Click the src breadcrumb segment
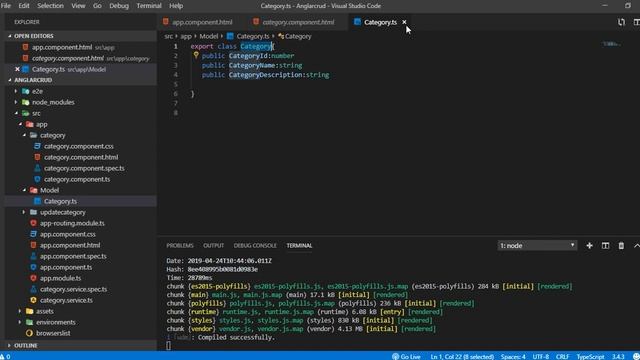Image resolution: width=640 pixels, height=360 pixels. click(x=169, y=36)
